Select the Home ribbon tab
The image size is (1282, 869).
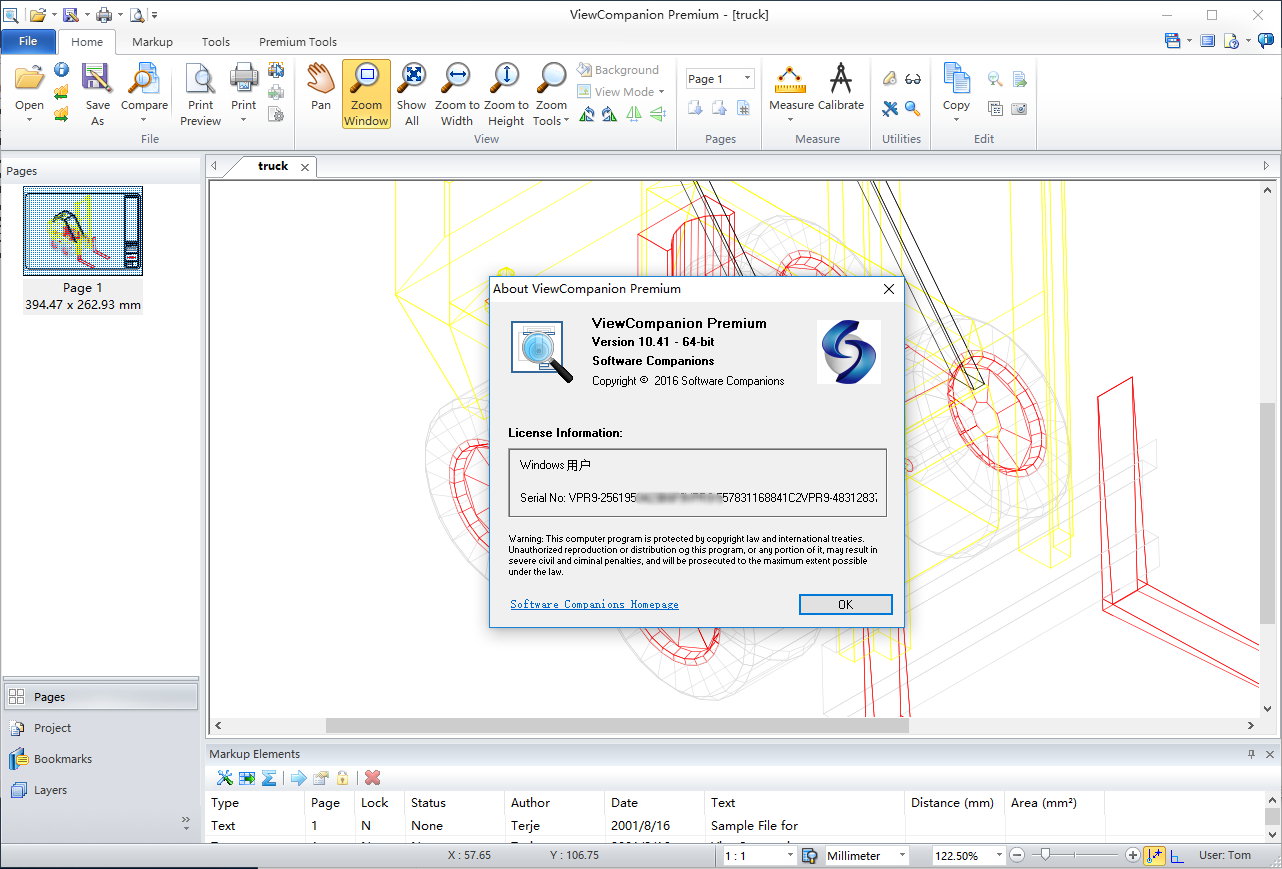coord(87,42)
